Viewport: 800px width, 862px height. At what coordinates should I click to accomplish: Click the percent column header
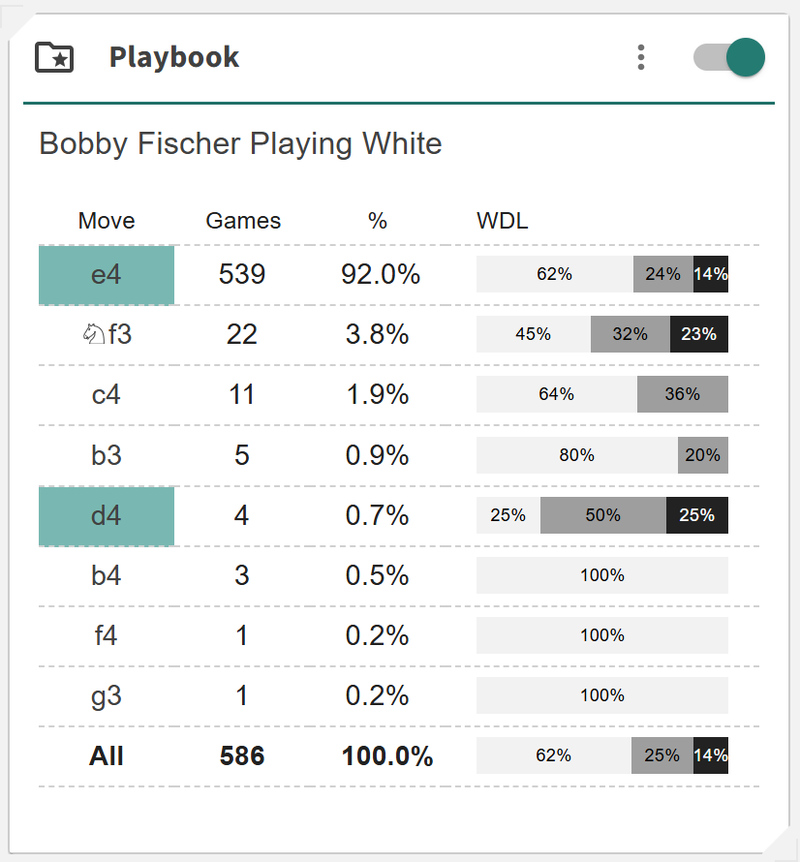377,221
